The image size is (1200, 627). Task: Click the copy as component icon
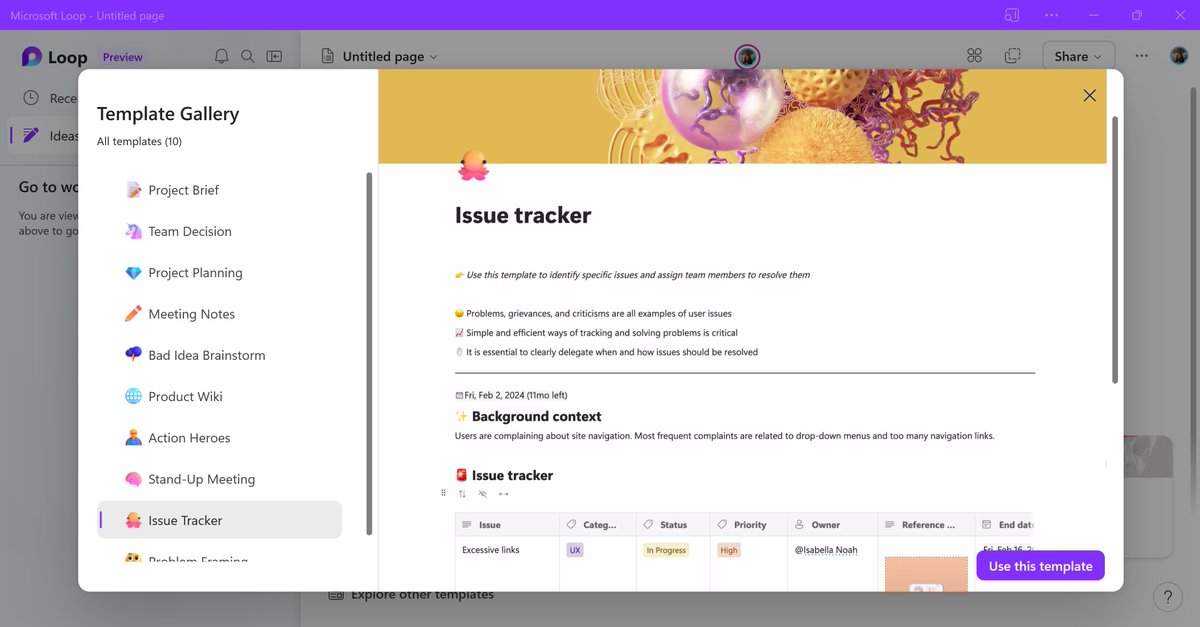(1012, 56)
